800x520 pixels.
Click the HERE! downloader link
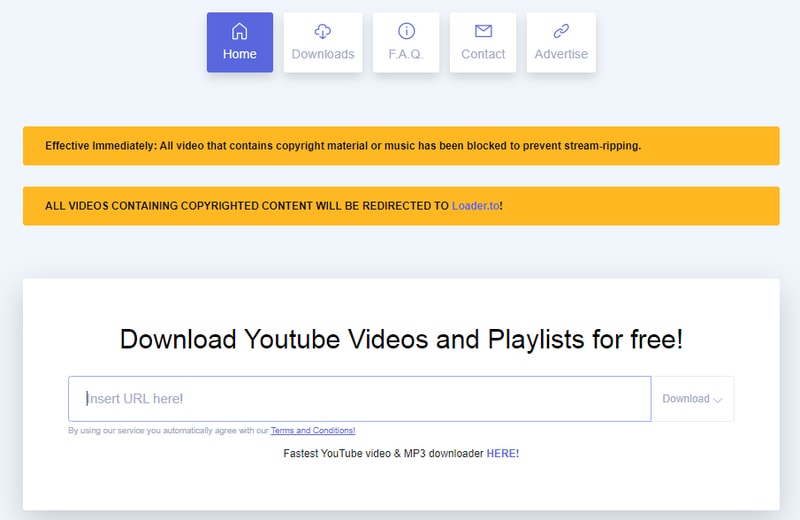502,453
